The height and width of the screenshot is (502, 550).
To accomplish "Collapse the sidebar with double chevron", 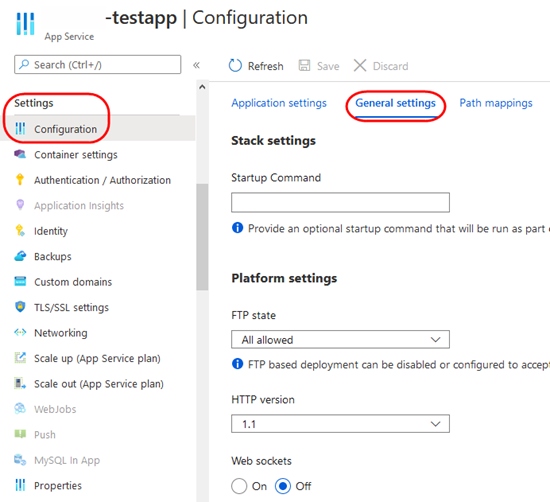I will point(196,65).
